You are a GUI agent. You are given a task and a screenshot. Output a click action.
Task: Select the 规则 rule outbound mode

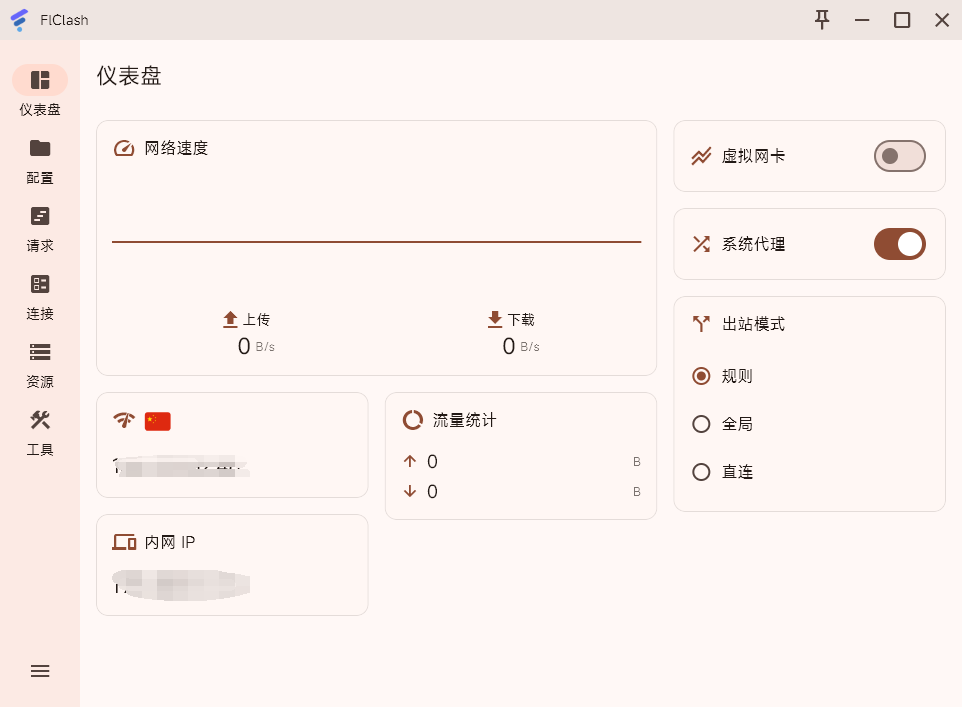pyautogui.click(x=702, y=376)
